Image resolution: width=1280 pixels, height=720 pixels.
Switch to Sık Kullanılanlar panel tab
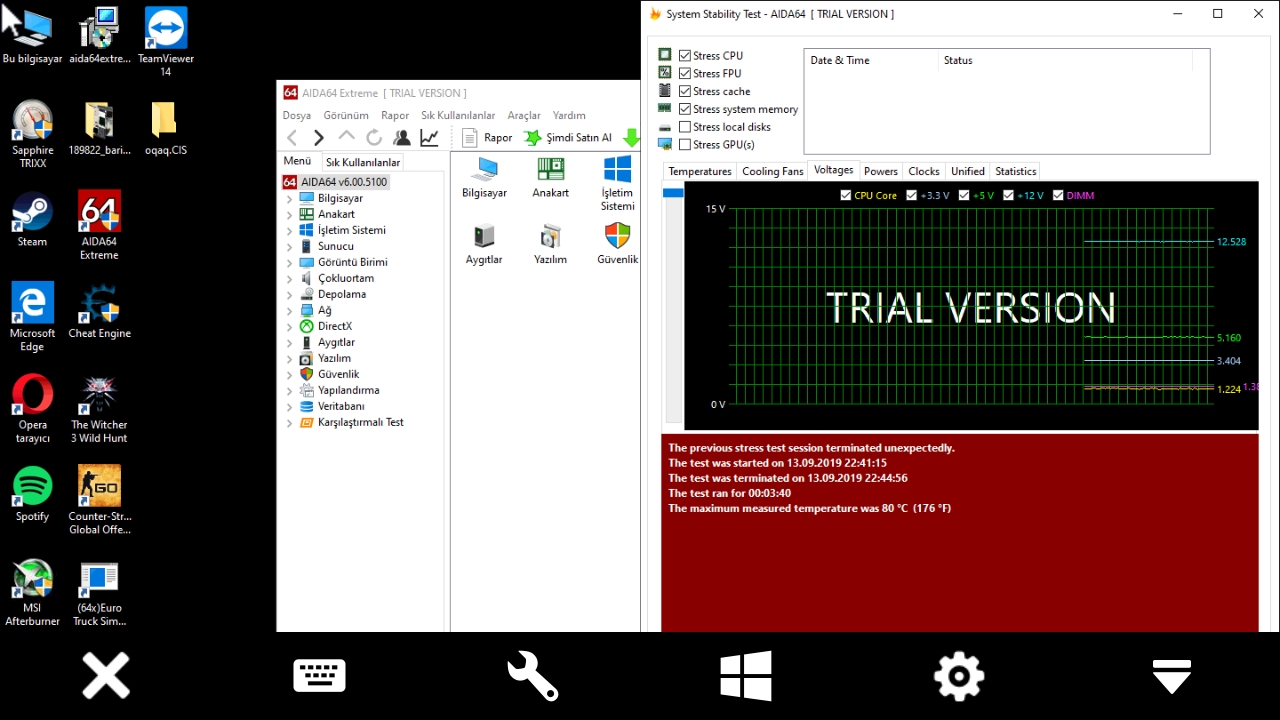tap(363, 163)
